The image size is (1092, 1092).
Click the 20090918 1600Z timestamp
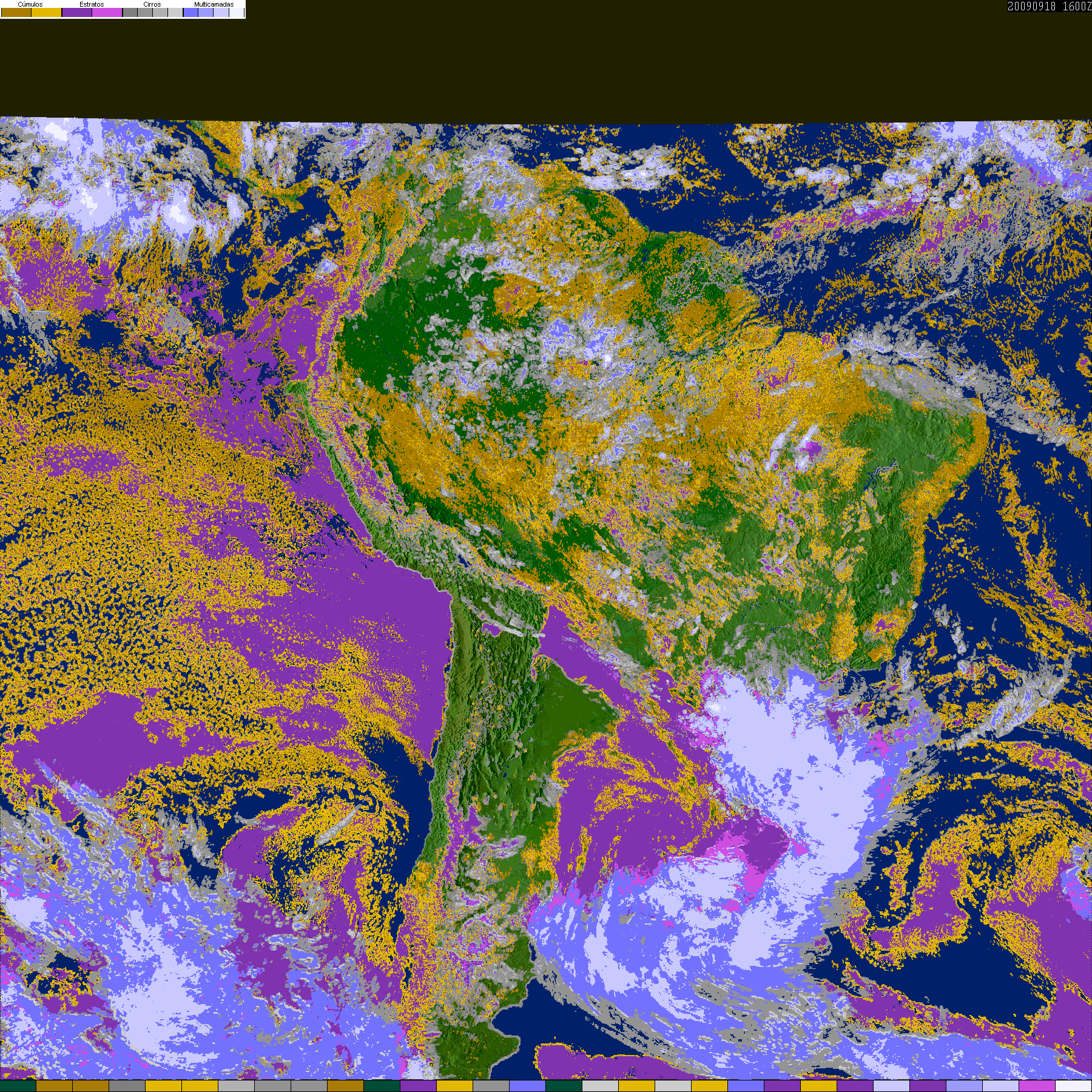tap(1050, 6)
